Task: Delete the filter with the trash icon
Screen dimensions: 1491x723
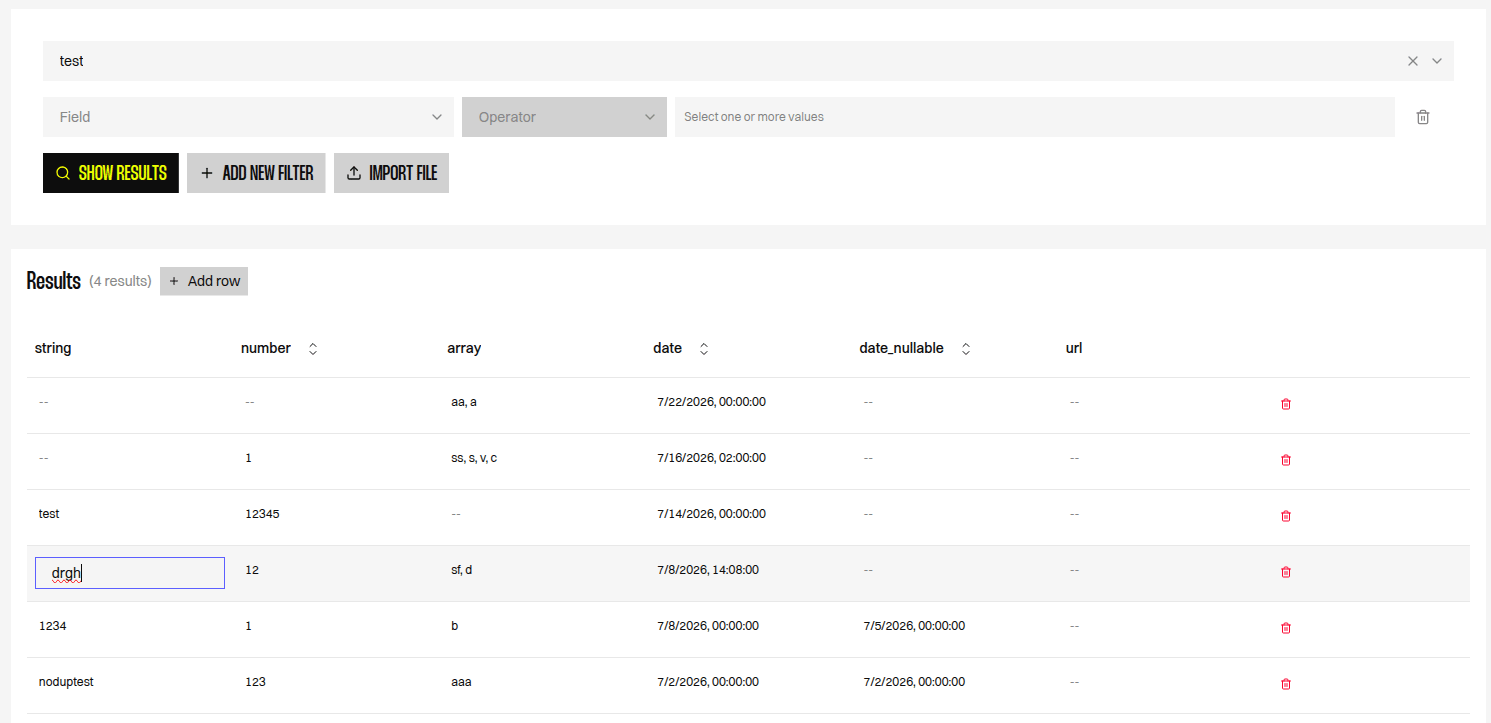Action: (x=1423, y=117)
